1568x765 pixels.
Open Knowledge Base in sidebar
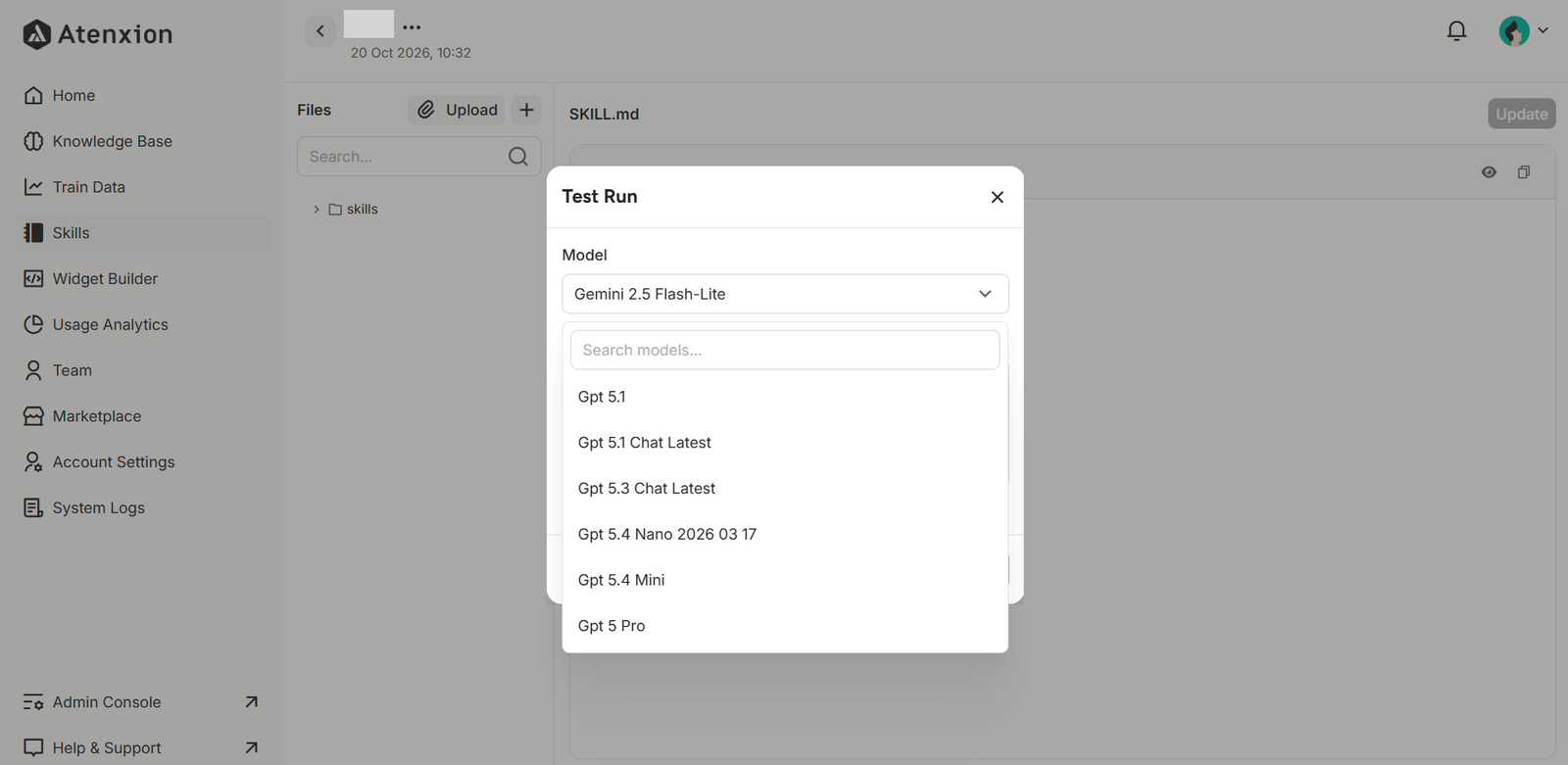pos(143,141)
